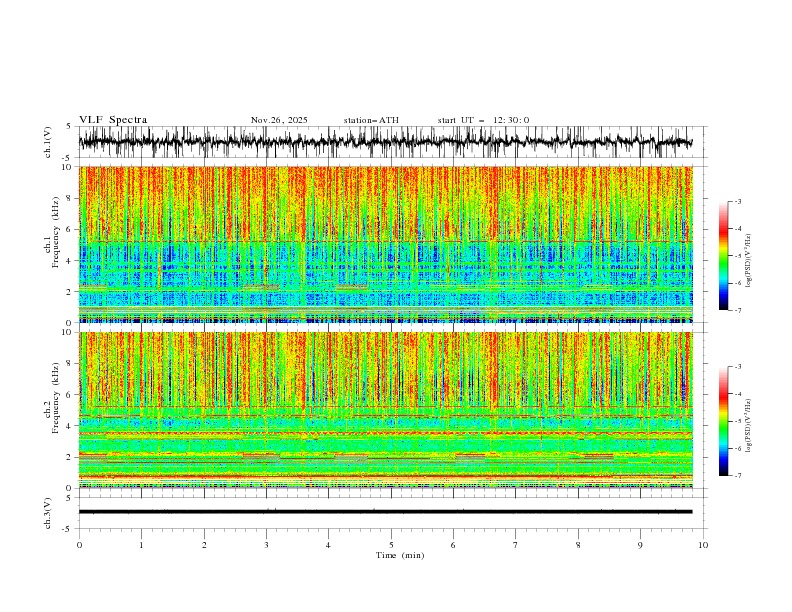Click inside the ch.1 spectrogram panel
The height and width of the screenshot is (612, 792).
(385, 244)
